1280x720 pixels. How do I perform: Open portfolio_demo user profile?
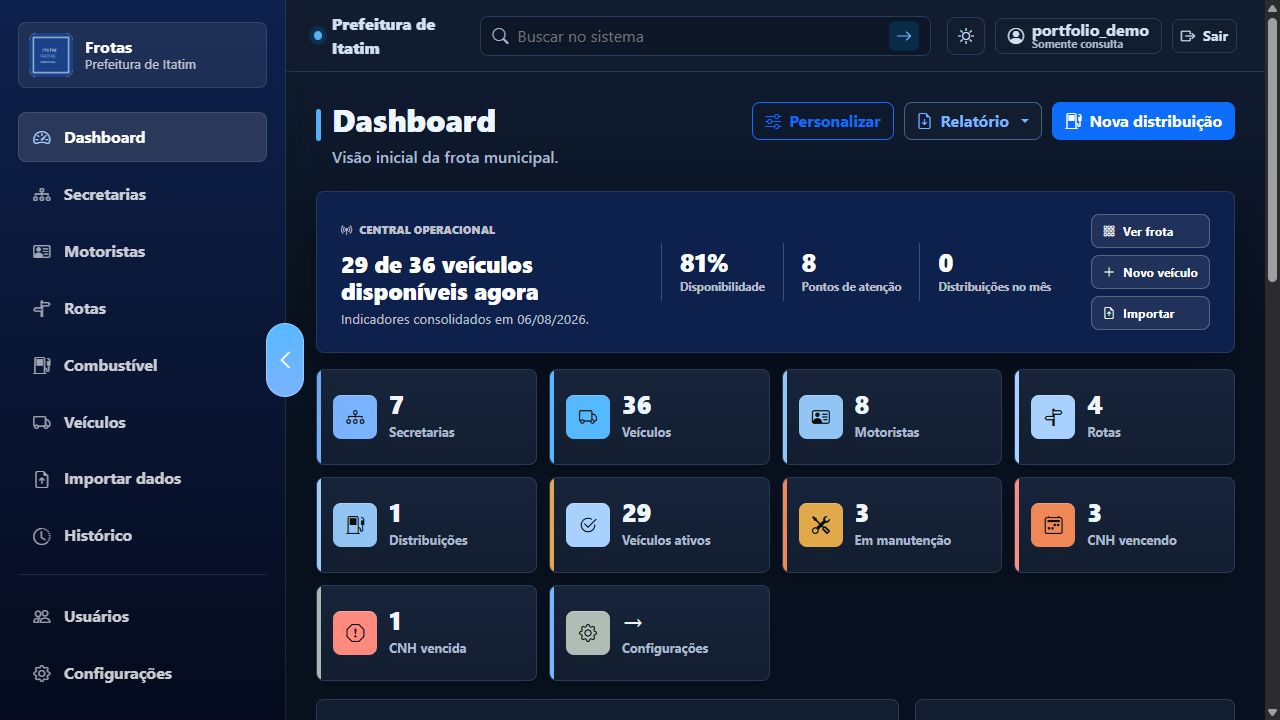(x=1078, y=36)
